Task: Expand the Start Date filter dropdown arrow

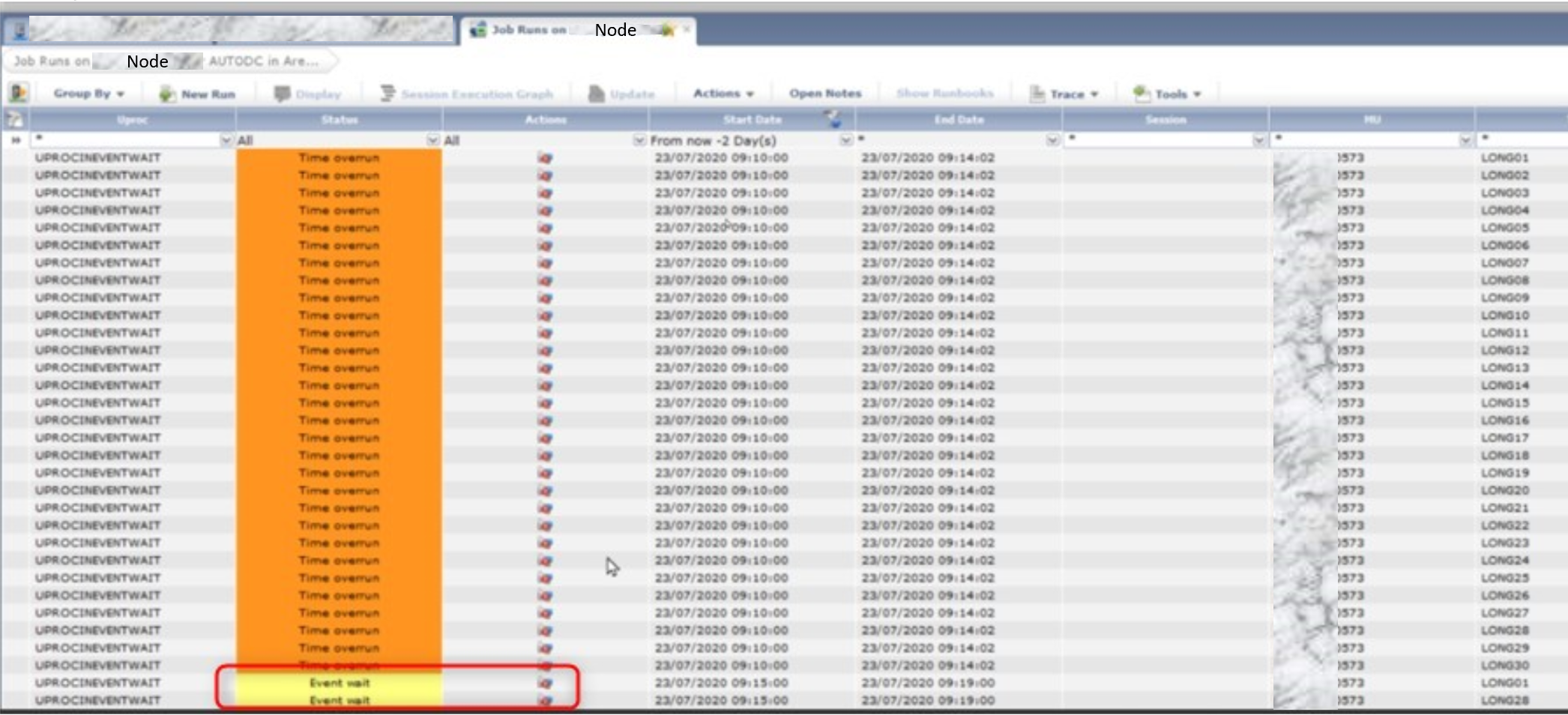Action: [x=845, y=140]
